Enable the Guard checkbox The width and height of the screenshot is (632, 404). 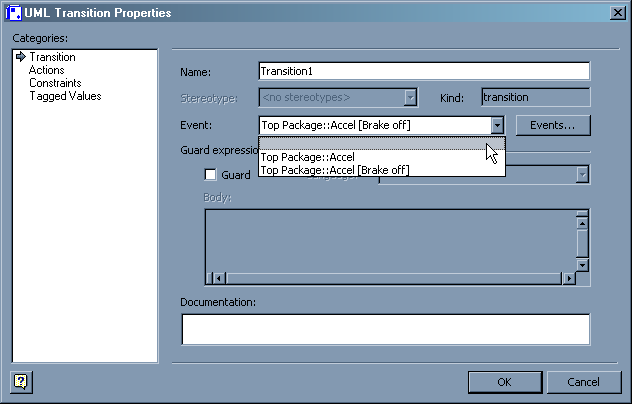tap(211, 175)
